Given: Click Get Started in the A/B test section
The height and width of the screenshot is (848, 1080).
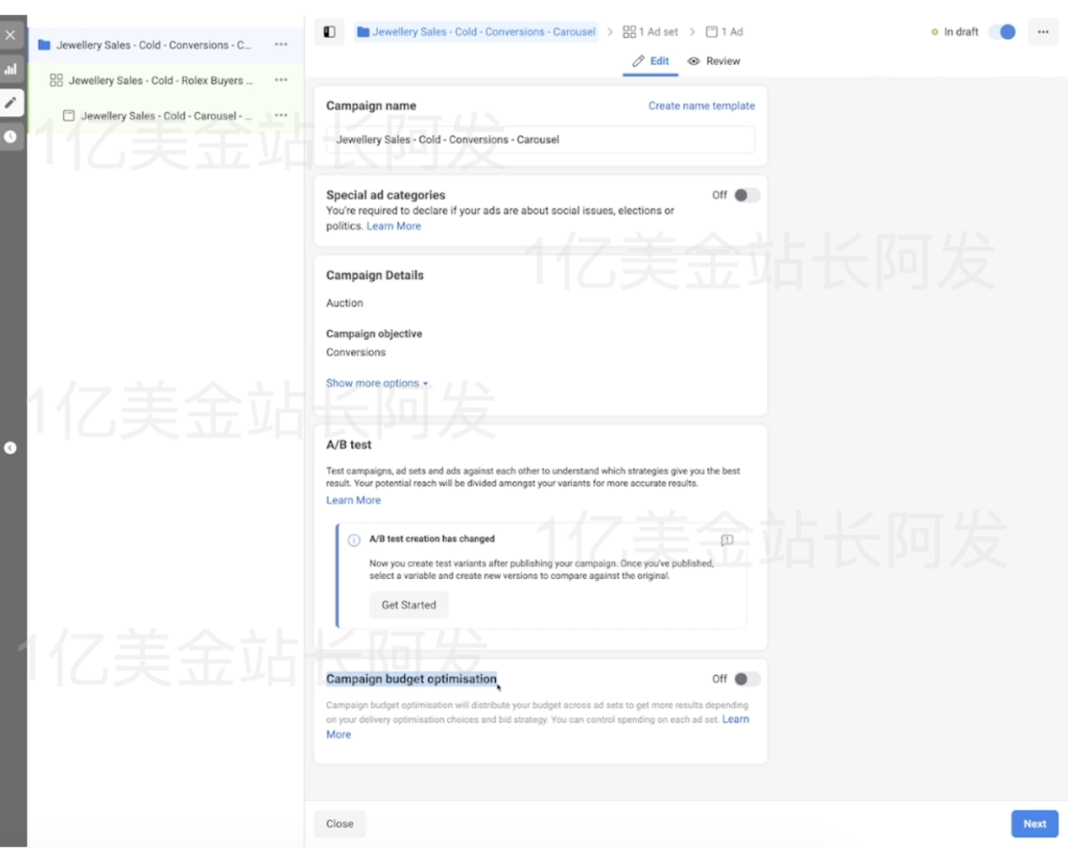Looking at the screenshot, I should [x=408, y=604].
